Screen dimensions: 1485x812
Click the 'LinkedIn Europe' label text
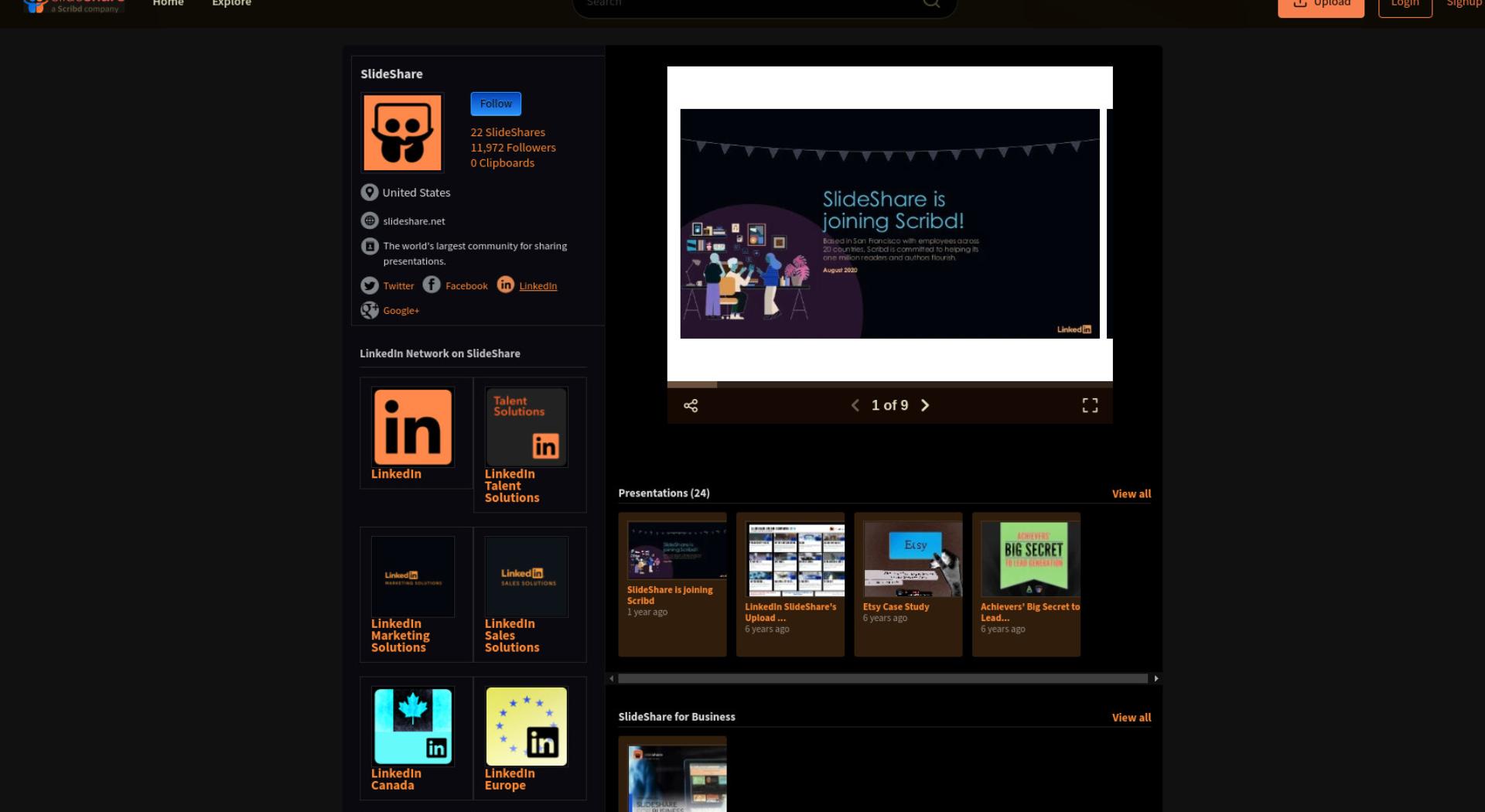[x=510, y=780]
